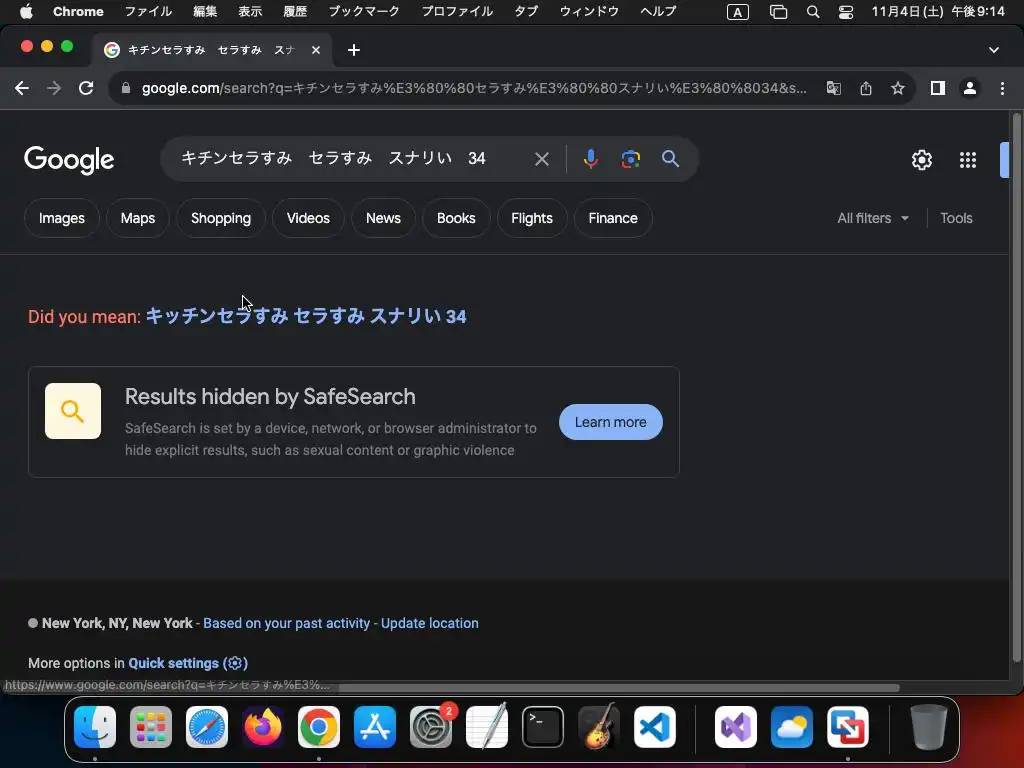Open Firefox from the Dock

pos(263,727)
